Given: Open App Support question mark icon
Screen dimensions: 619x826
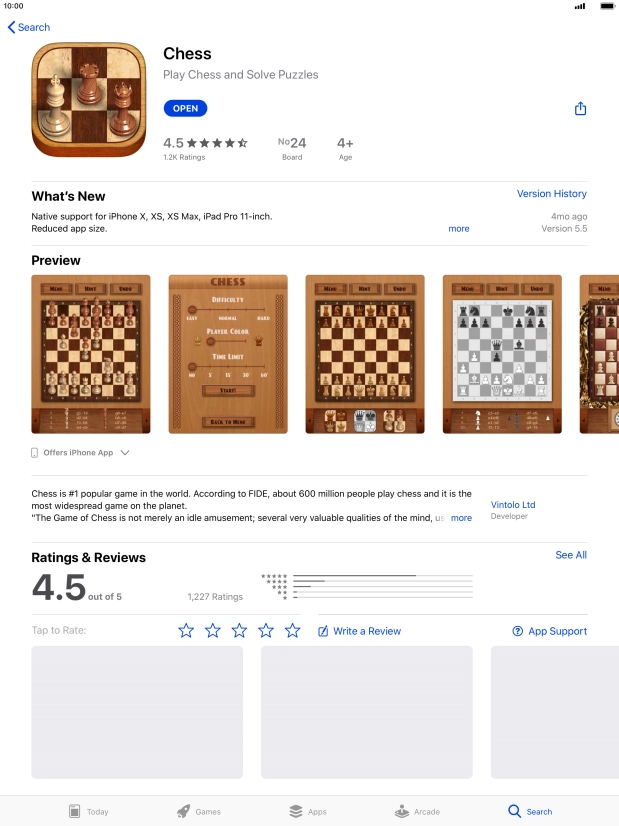Looking at the screenshot, I should (517, 631).
